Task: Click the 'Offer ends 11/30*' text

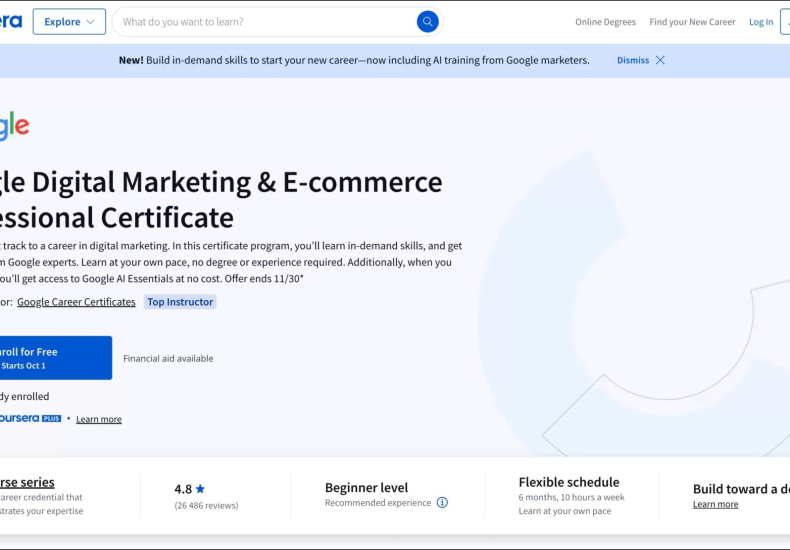Action: pos(264,279)
